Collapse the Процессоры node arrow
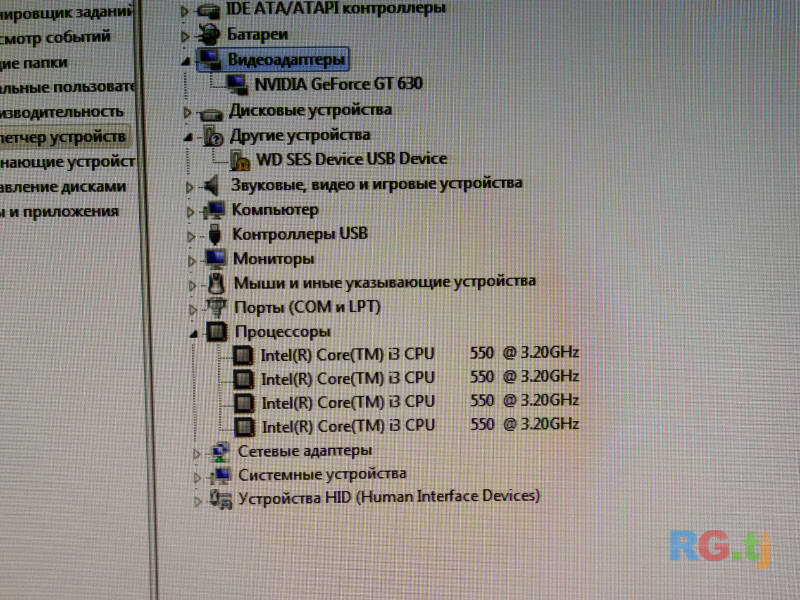The height and width of the screenshot is (600, 800). click(x=193, y=334)
